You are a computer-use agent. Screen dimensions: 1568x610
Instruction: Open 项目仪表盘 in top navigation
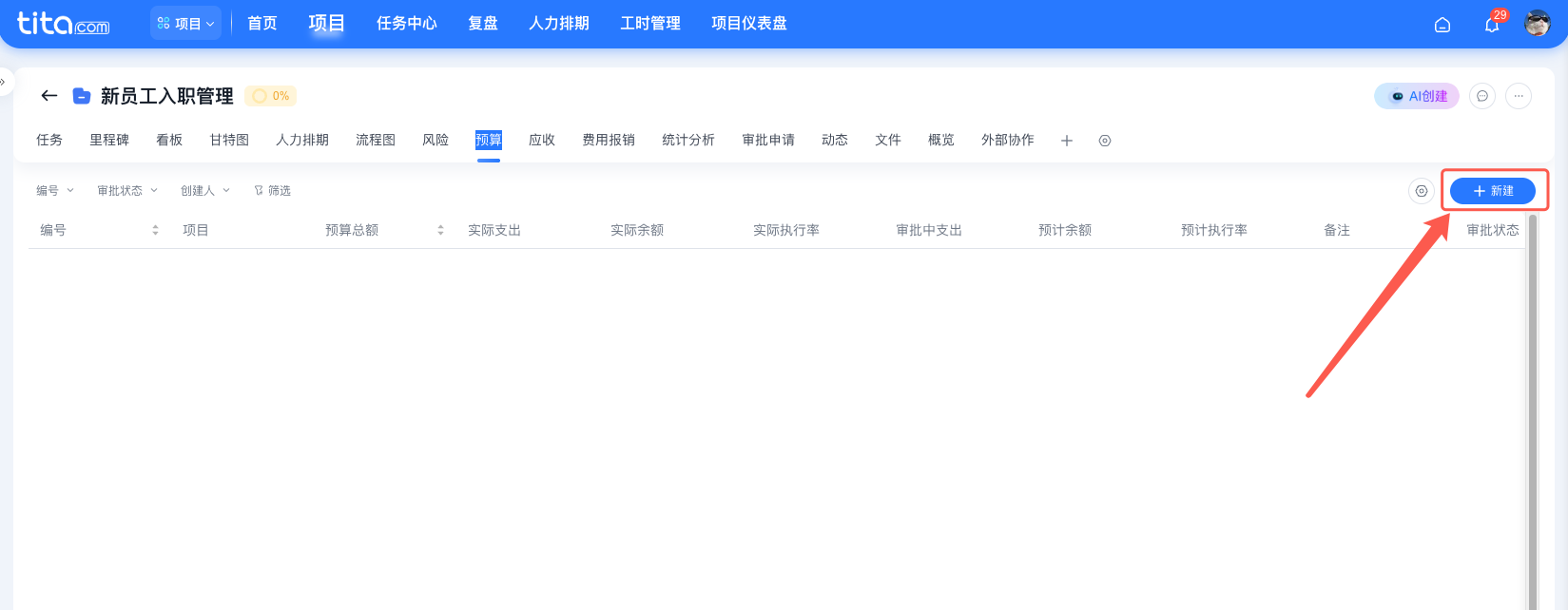(749, 23)
